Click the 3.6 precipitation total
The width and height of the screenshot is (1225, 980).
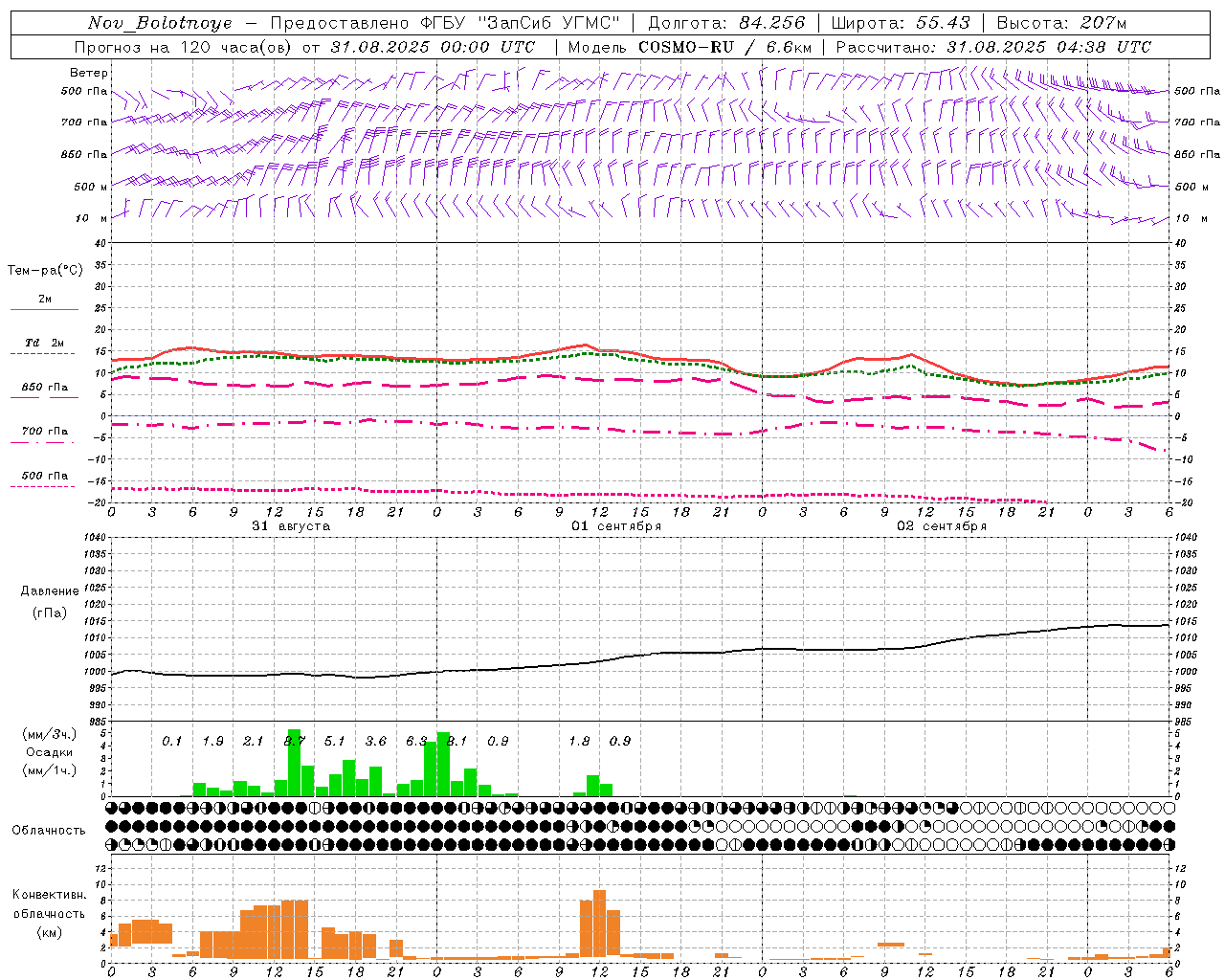375,742
